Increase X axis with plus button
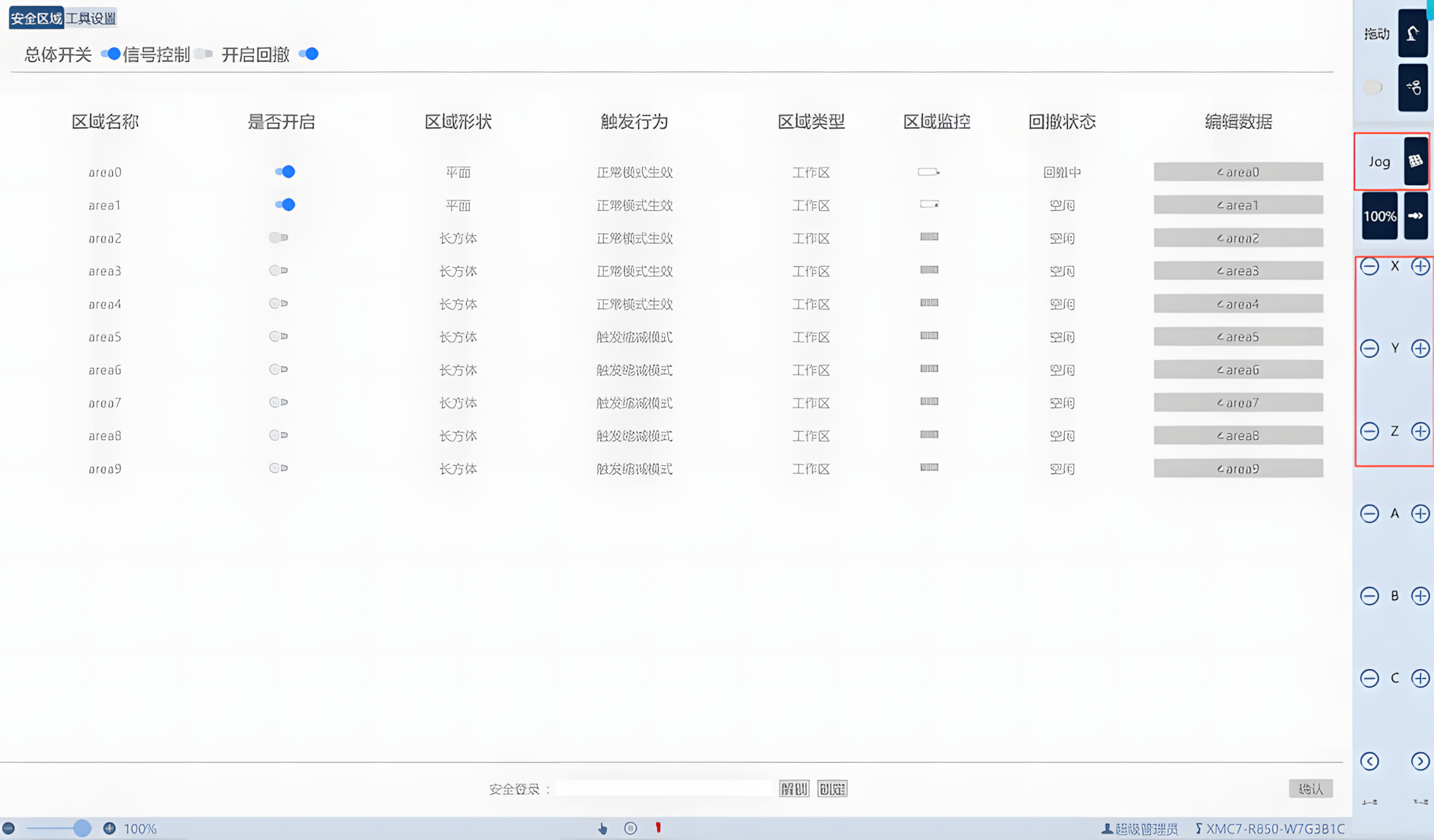This screenshot has height=840, width=1434. tap(1420, 266)
